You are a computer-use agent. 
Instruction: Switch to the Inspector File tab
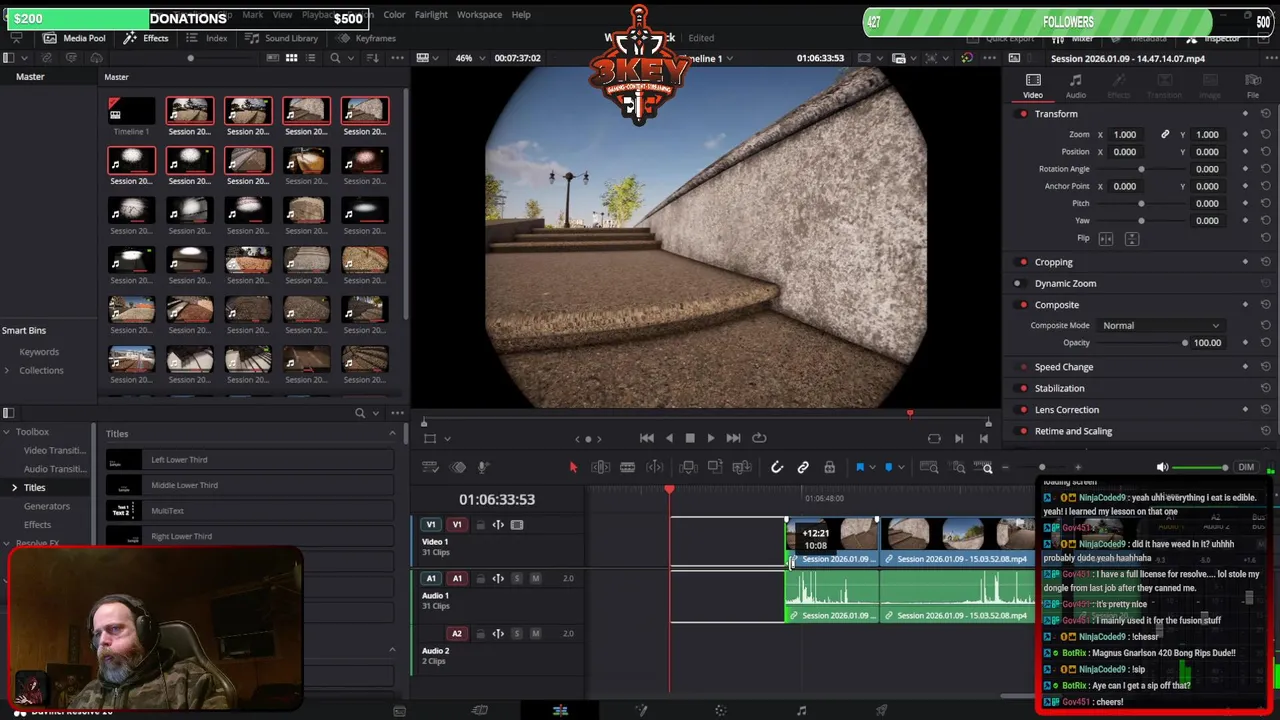coord(1253,86)
